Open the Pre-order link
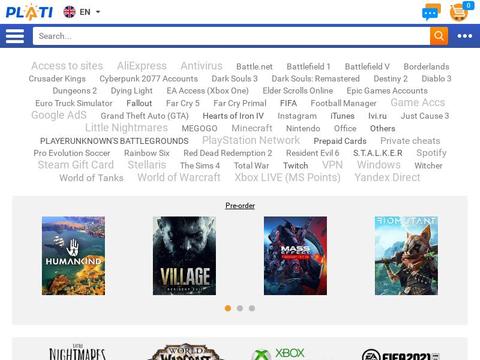This screenshot has width=480, height=360. [240, 206]
